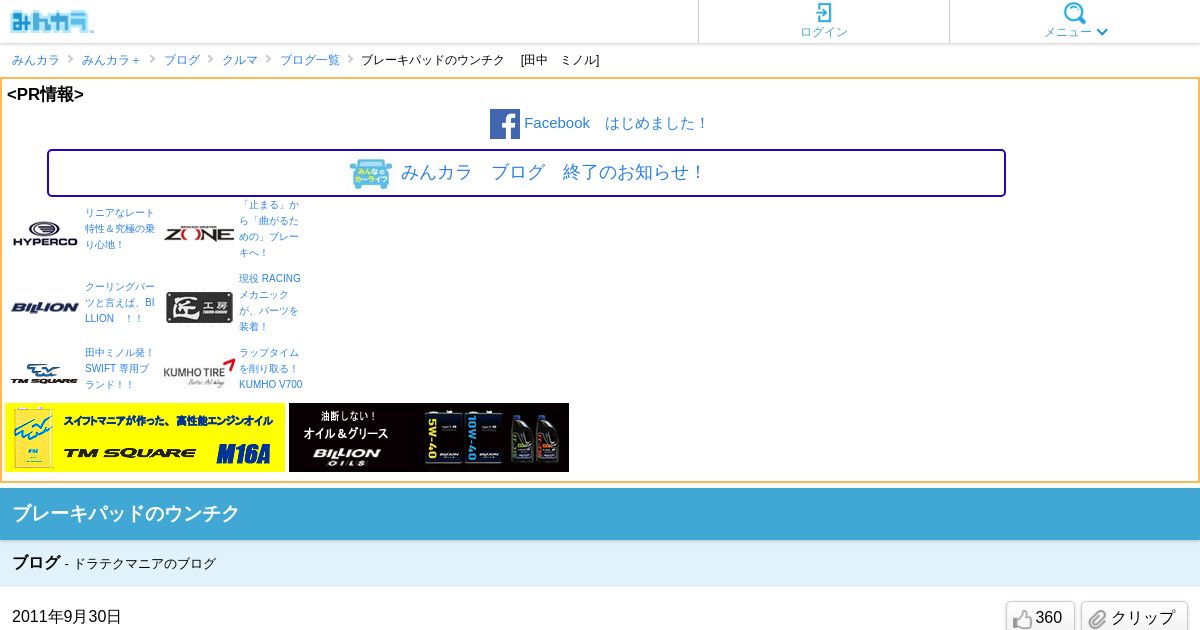The height and width of the screenshot is (630, 1200).
Task: Go to みんカラ breadcrumb home
Action: pyautogui.click(x=36, y=60)
